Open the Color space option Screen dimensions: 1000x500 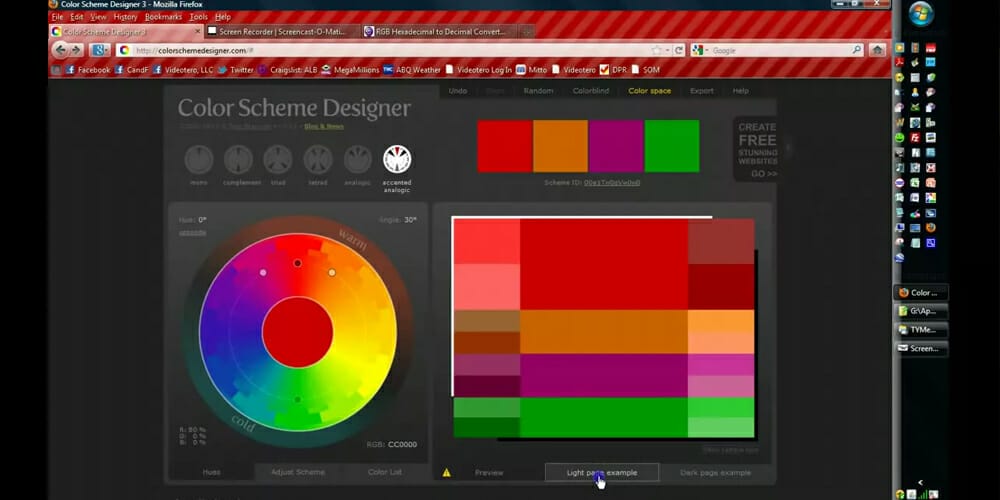point(649,91)
